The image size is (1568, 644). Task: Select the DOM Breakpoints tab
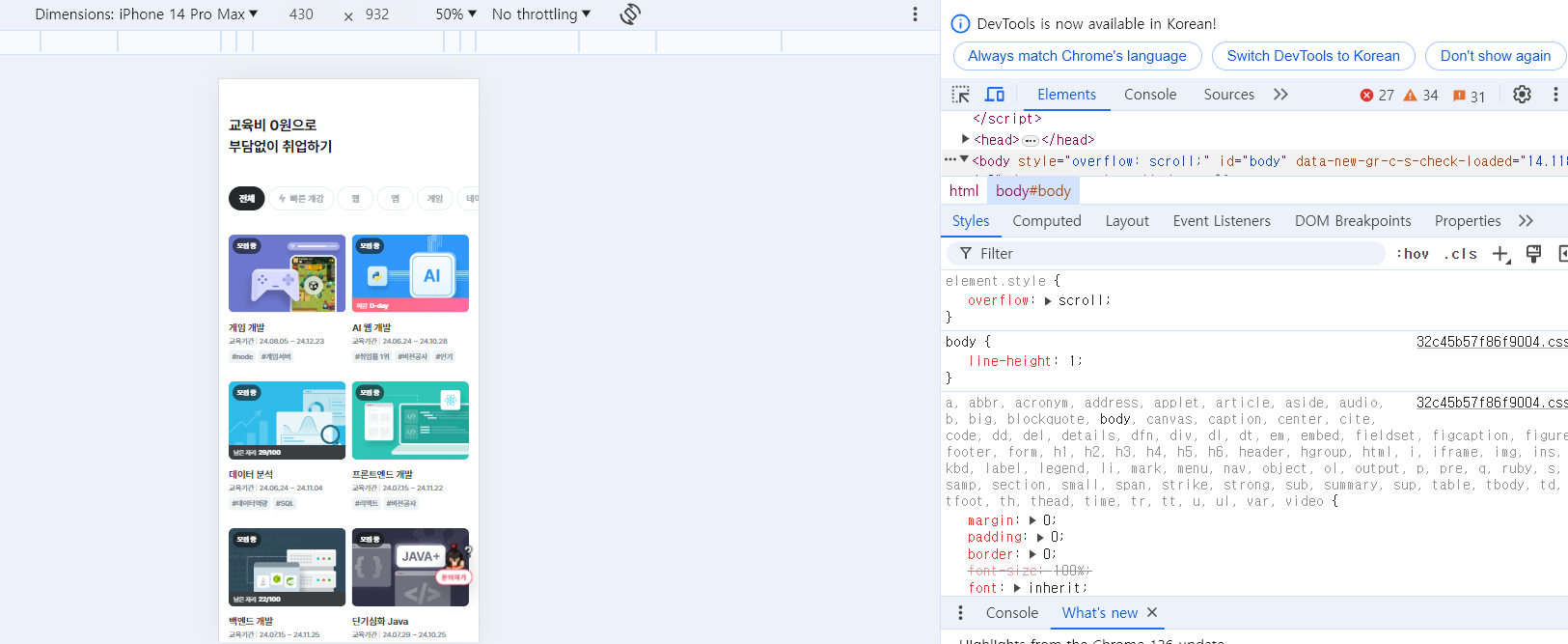coord(1353,221)
